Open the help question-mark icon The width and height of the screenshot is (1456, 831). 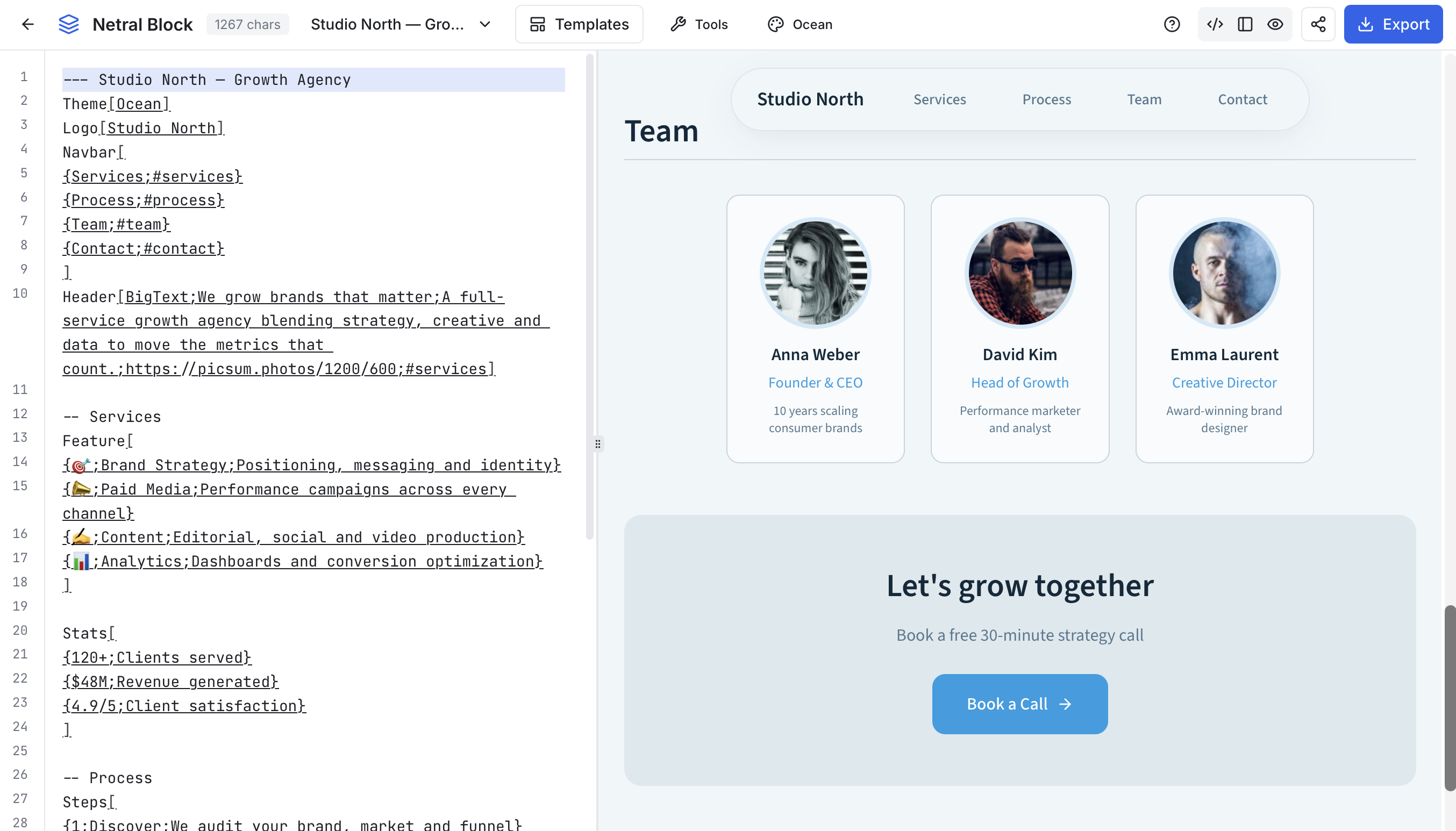(1172, 24)
